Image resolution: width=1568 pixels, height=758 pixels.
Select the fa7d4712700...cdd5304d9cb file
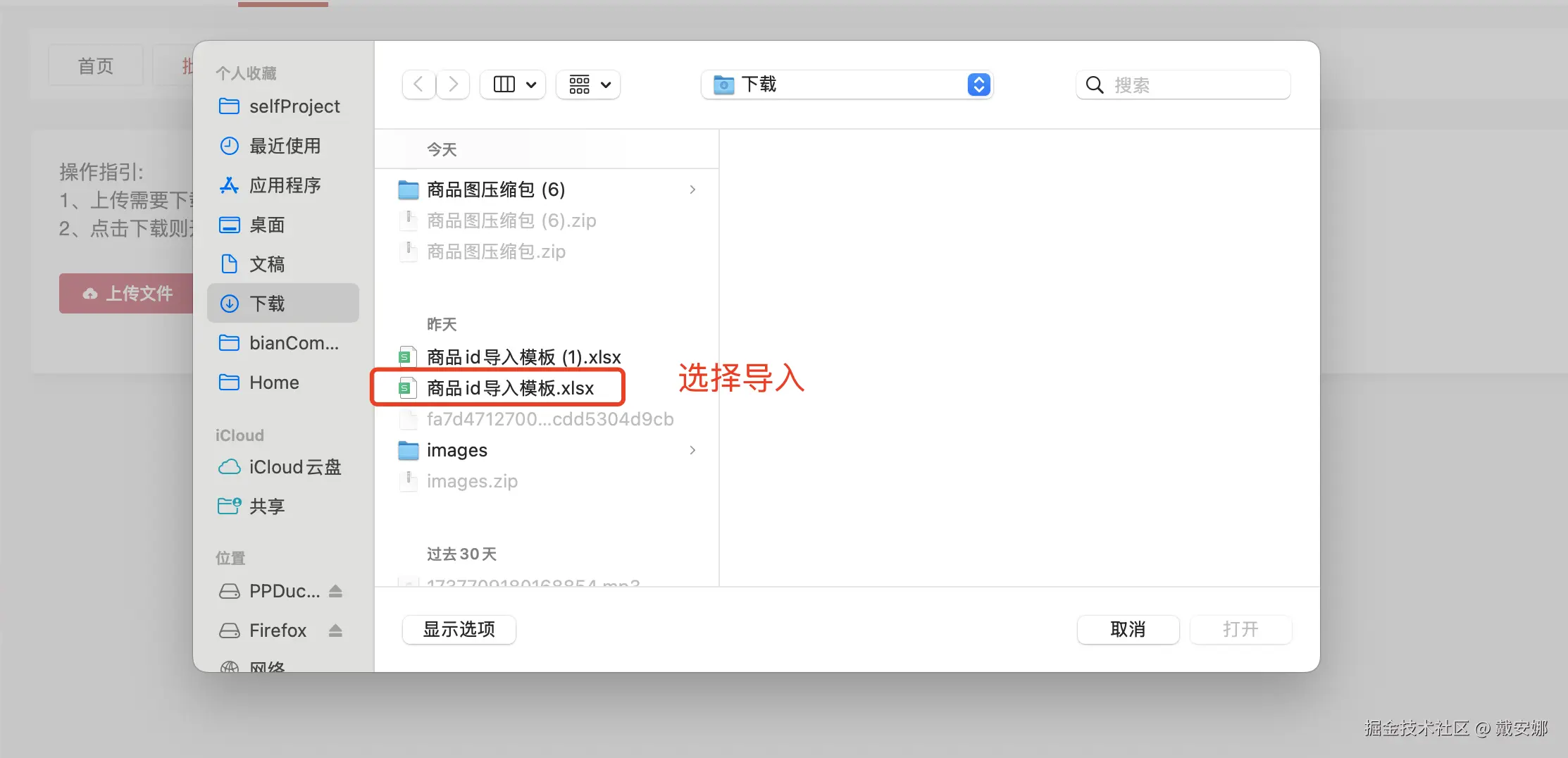[547, 419]
